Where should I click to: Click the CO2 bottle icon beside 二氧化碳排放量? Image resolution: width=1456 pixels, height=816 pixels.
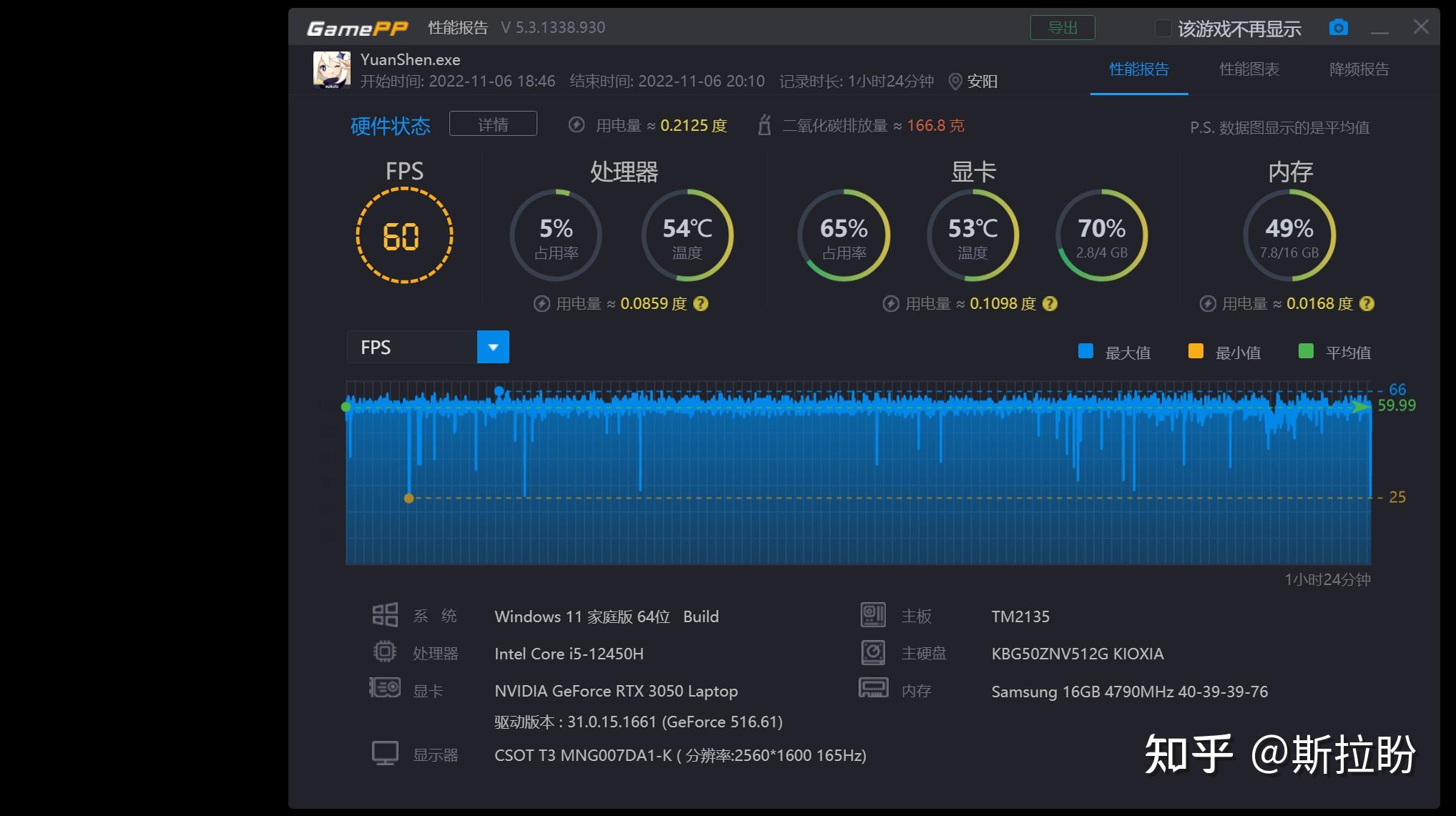click(764, 125)
